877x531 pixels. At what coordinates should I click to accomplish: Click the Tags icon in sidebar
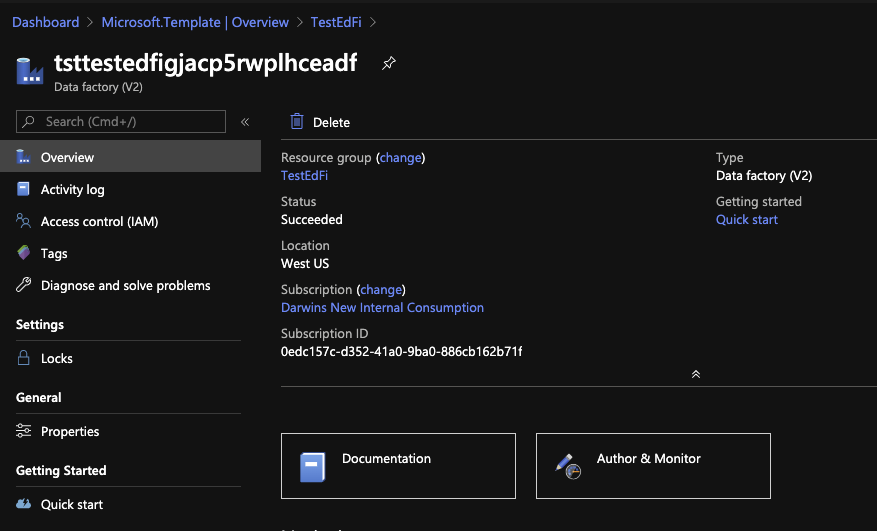point(23,253)
